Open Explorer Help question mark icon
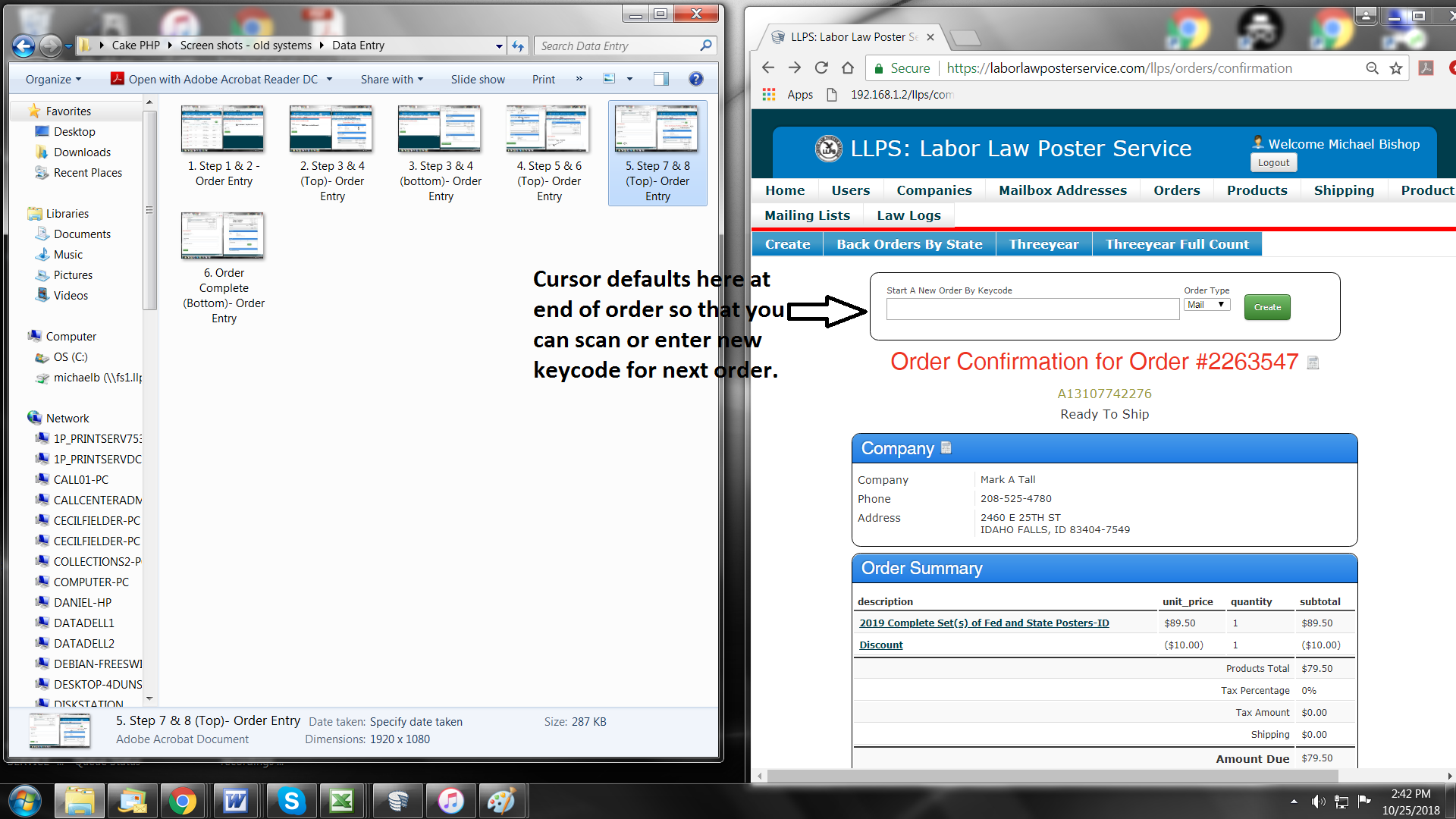This screenshot has height=819, width=1456. [x=695, y=79]
